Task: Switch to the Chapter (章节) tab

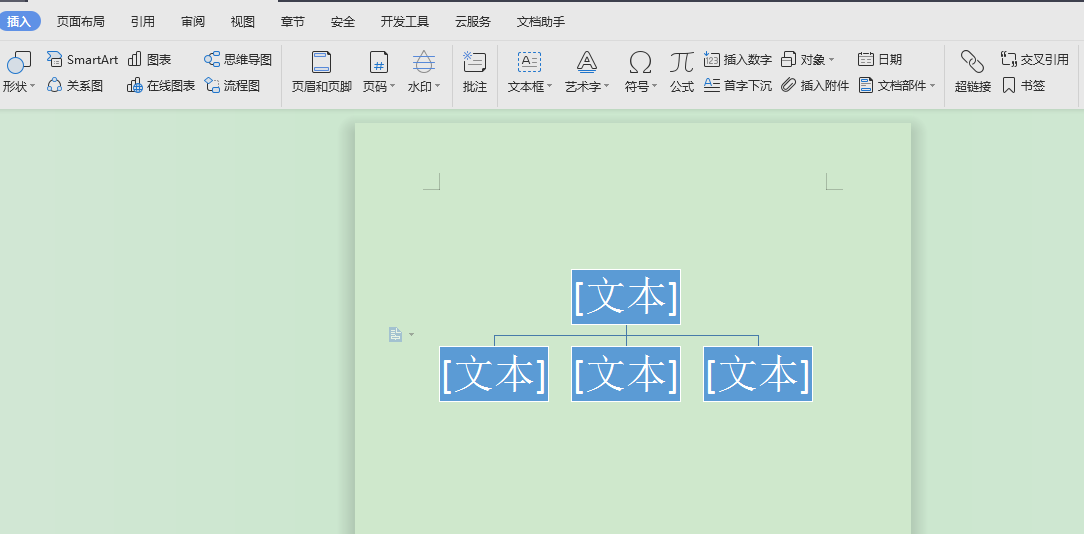Action: pyautogui.click(x=292, y=21)
